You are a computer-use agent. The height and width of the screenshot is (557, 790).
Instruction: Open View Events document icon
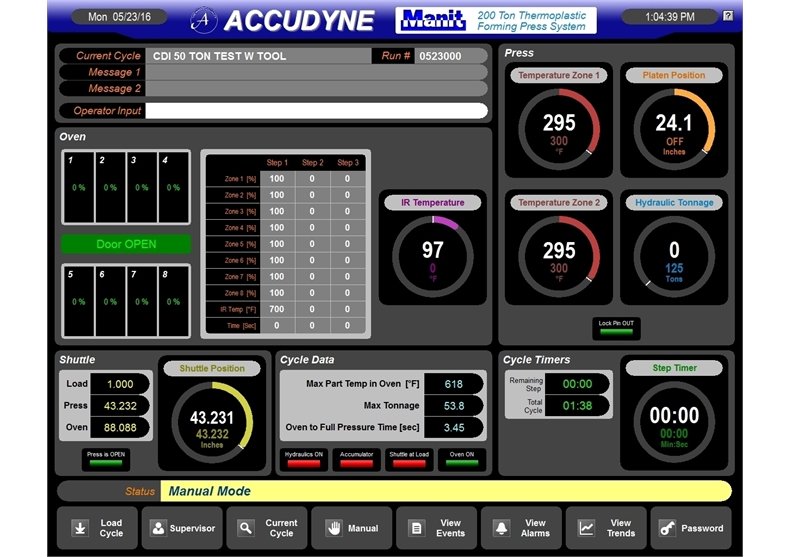coord(417,528)
